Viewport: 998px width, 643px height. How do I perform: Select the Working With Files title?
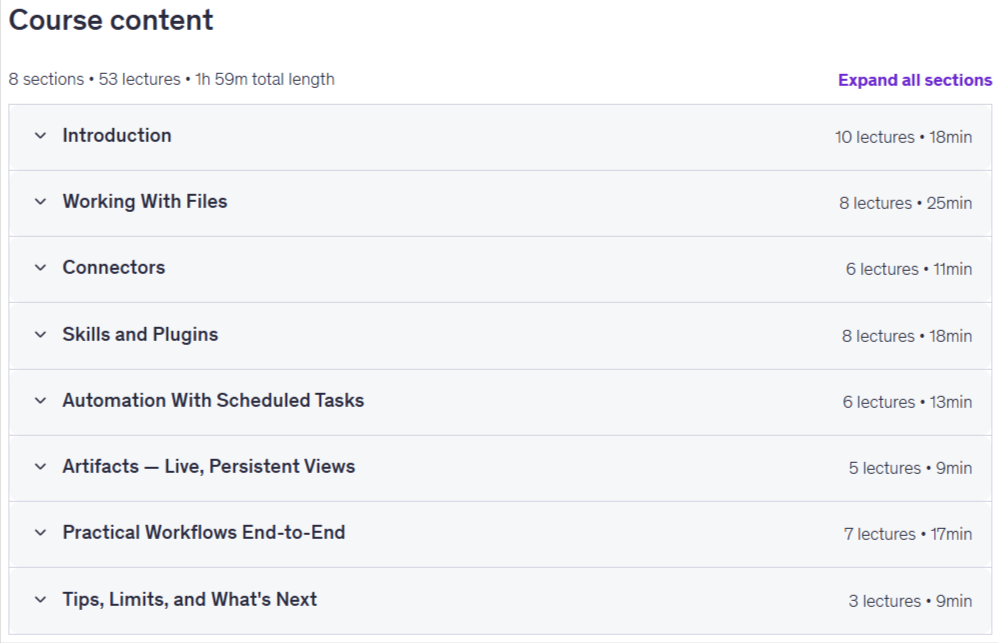coord(144,202)
